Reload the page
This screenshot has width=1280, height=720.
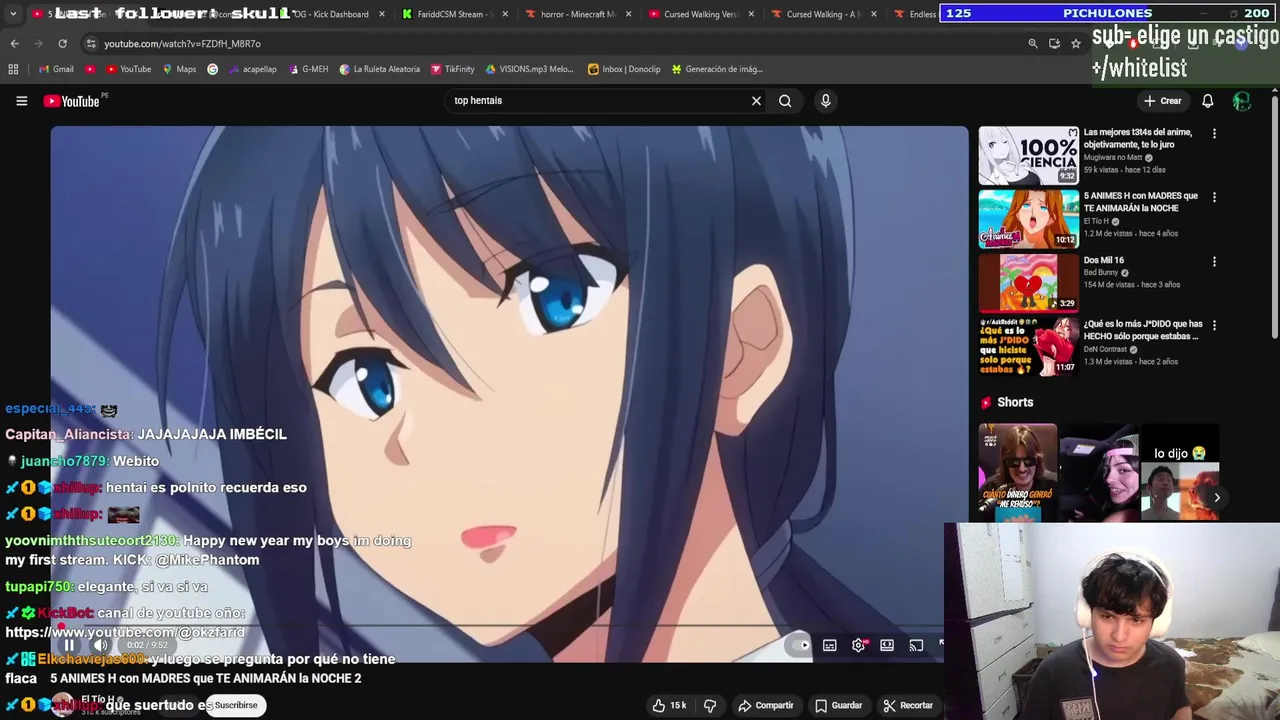tap(62, 44)
